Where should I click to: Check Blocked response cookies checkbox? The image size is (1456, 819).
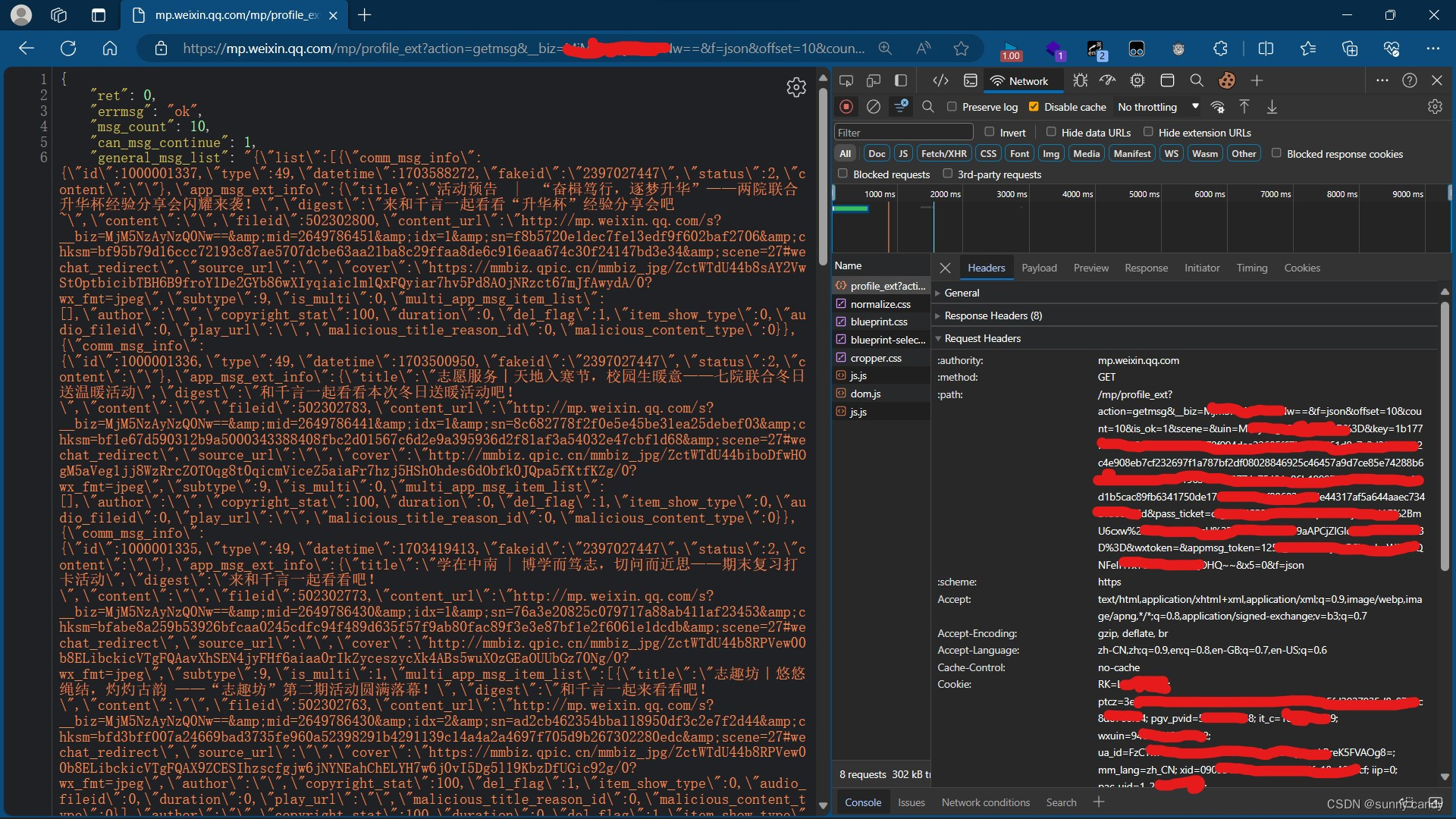(x=1276, y=153)
